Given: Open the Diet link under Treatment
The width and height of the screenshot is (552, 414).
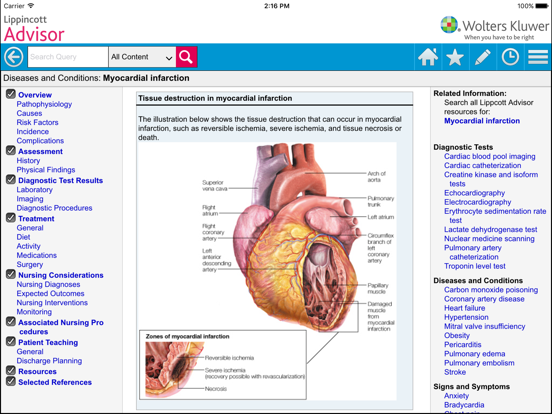Looking at the screenshot, I should coord(23,237).
